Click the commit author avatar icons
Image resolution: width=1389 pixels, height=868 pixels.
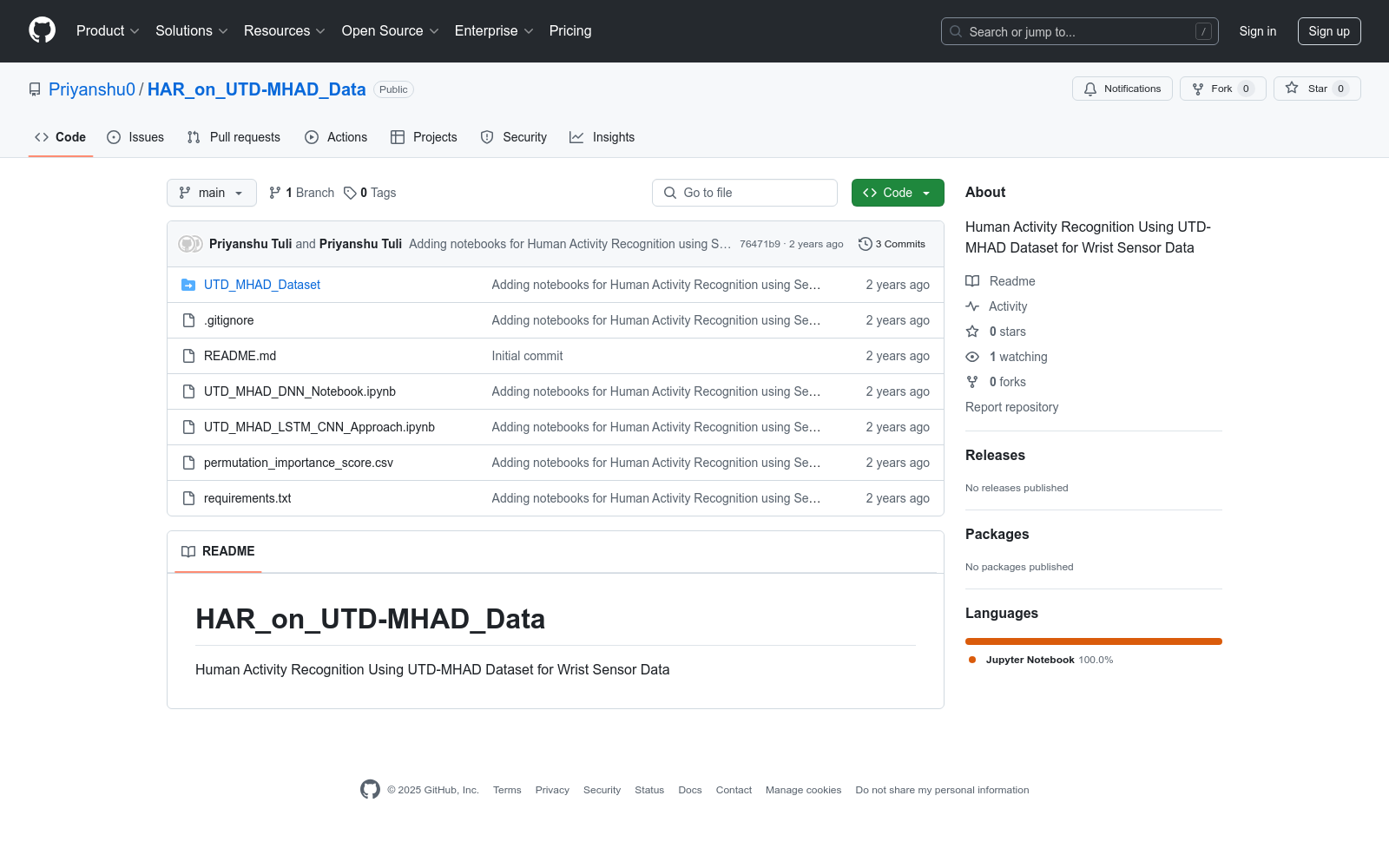190,244
